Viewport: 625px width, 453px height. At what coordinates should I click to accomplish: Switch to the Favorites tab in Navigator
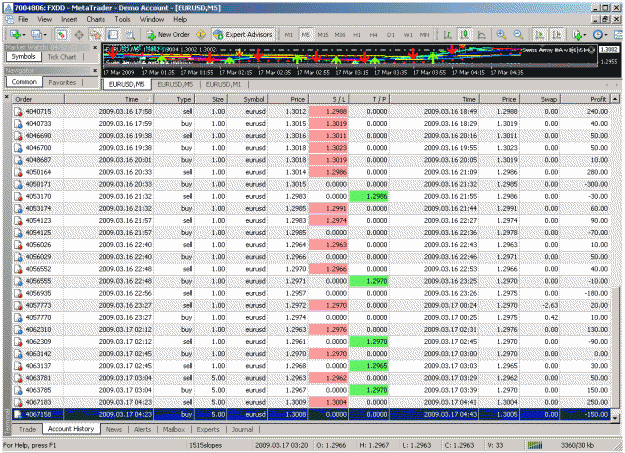coord(62,82)
